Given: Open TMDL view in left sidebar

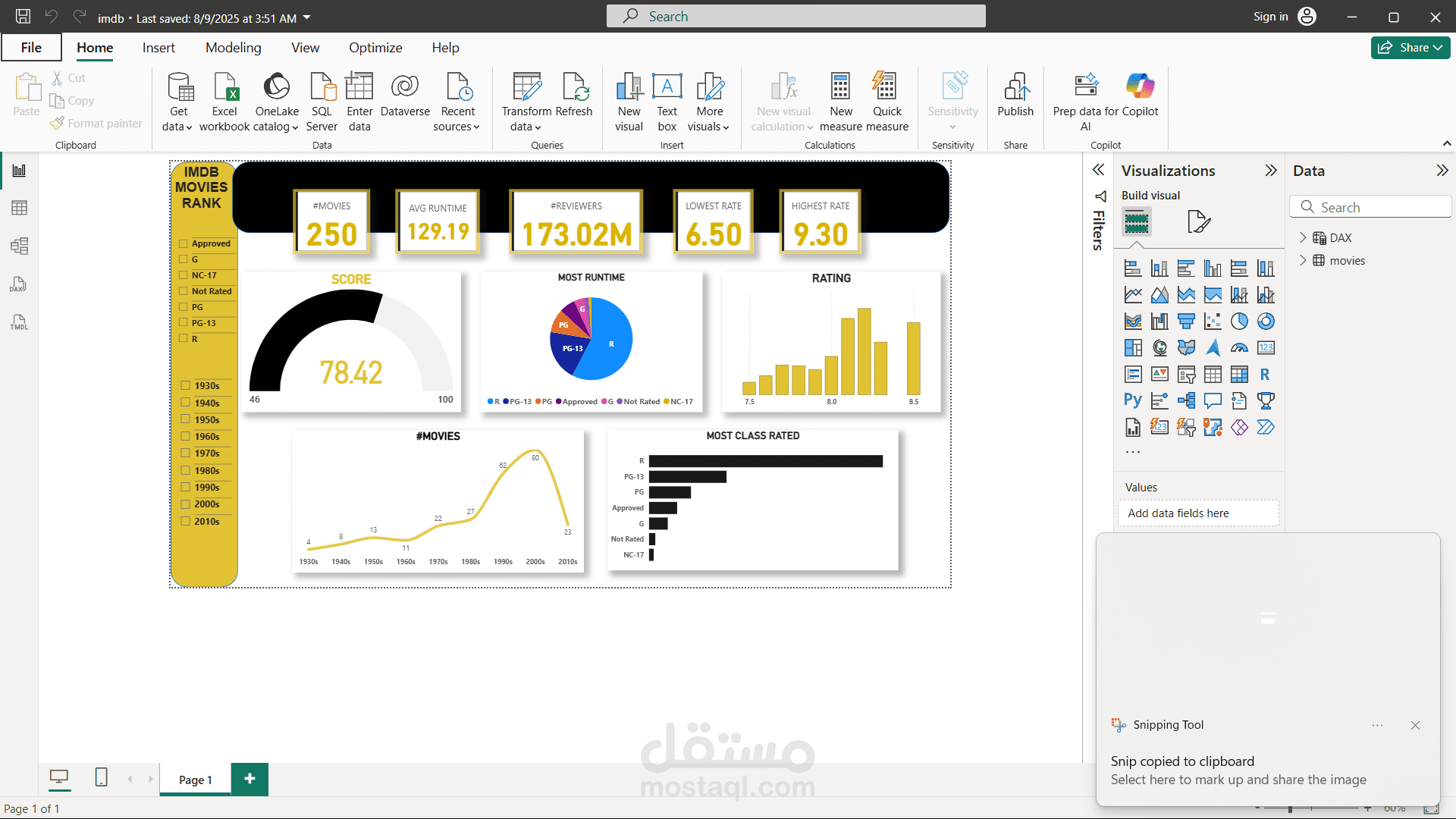Looking at the screenshot, I should (19, 322).
